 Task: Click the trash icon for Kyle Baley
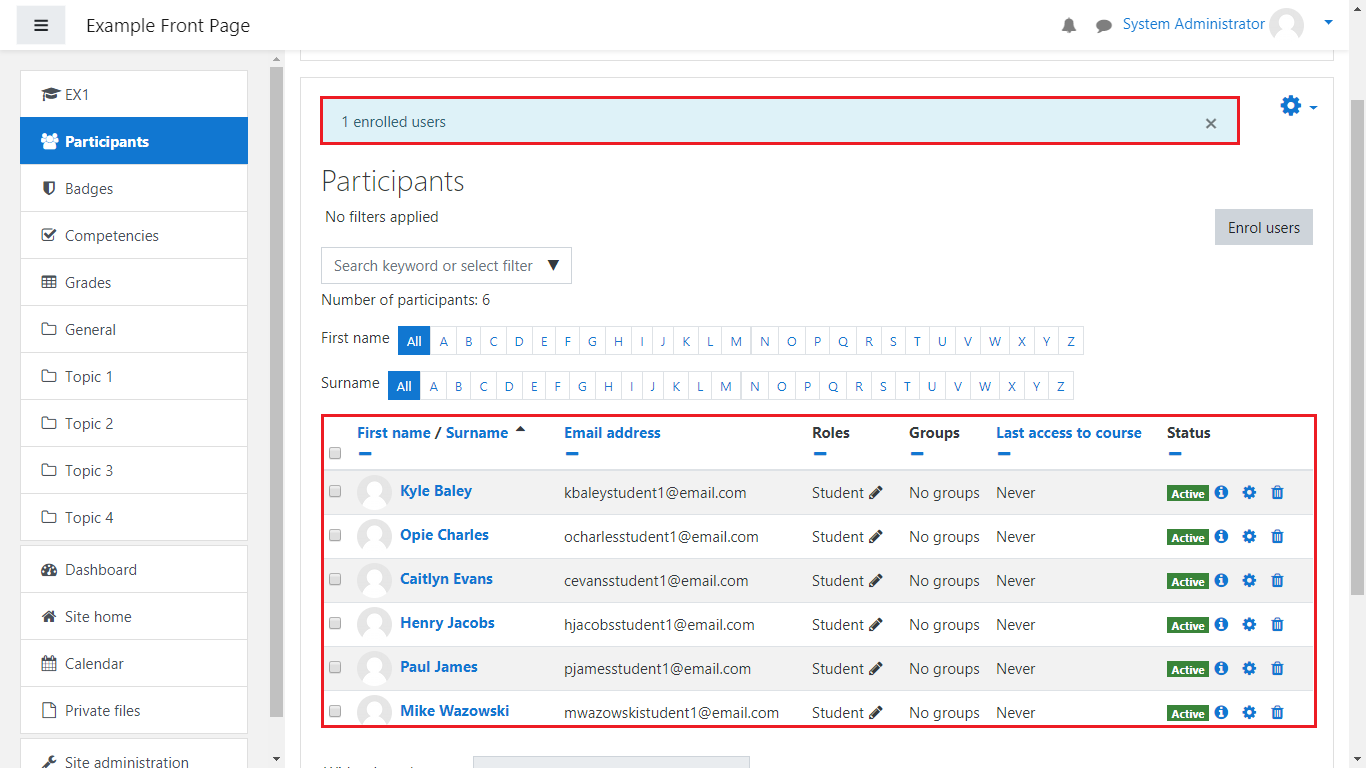click(x=1277, y=492)
